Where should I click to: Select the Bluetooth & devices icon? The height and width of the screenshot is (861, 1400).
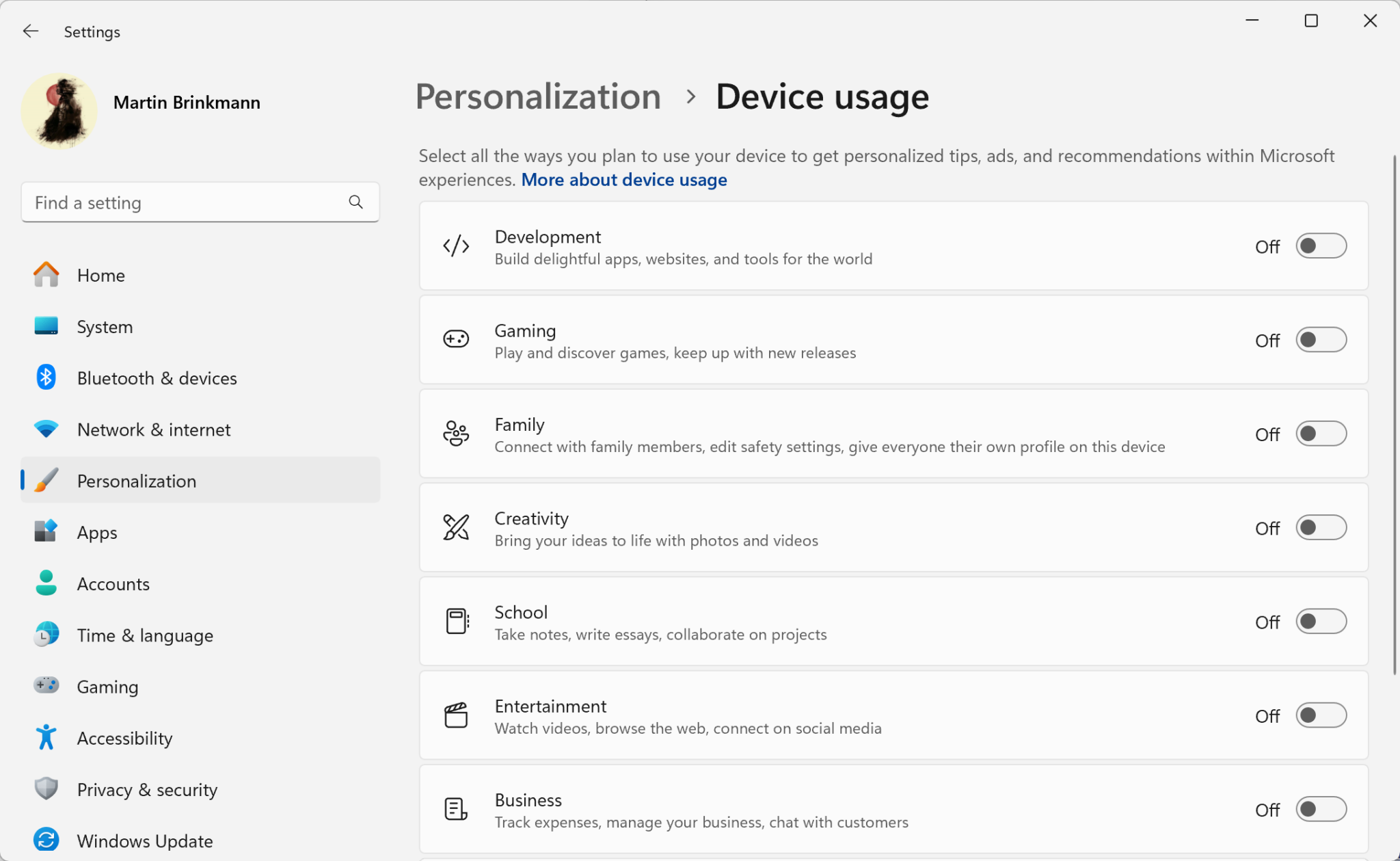click(45, 377)
